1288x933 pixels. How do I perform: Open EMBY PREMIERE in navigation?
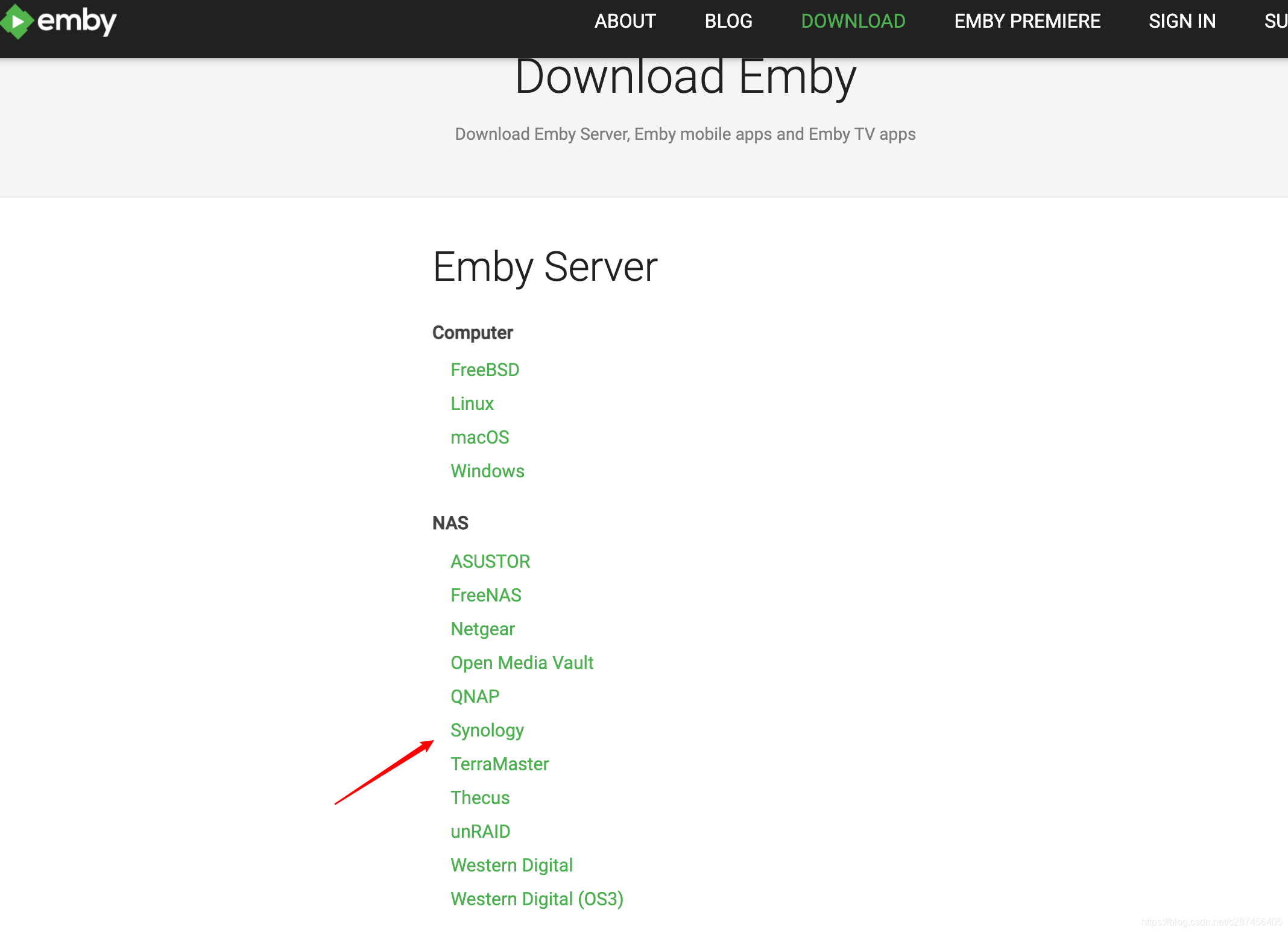click(x=1027, y=22)
